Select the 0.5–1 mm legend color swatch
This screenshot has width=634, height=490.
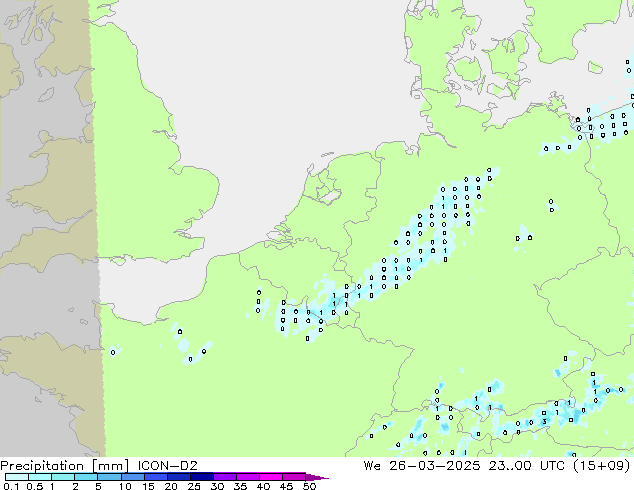(x=40, y=477)
